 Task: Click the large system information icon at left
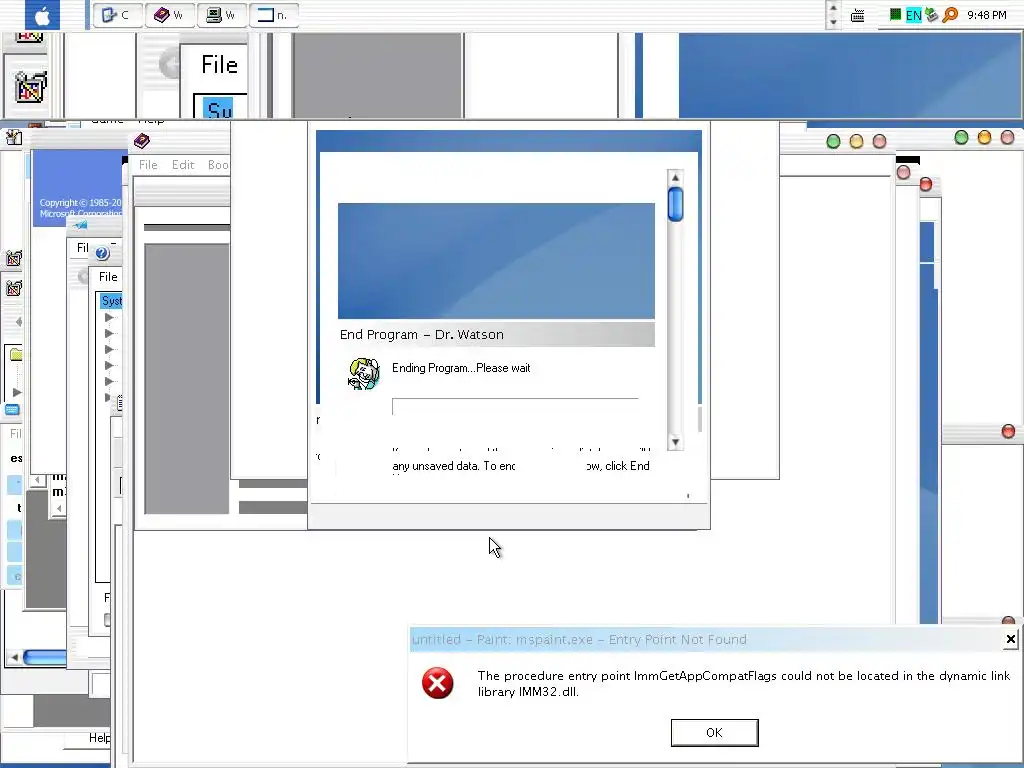click(29, 88)
